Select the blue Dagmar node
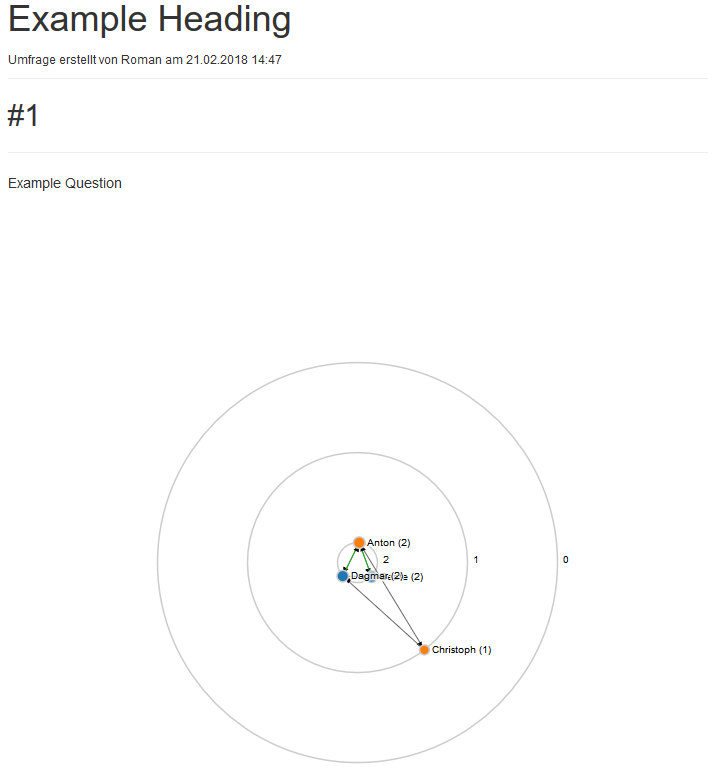The image size is (715, 773). 343,576
